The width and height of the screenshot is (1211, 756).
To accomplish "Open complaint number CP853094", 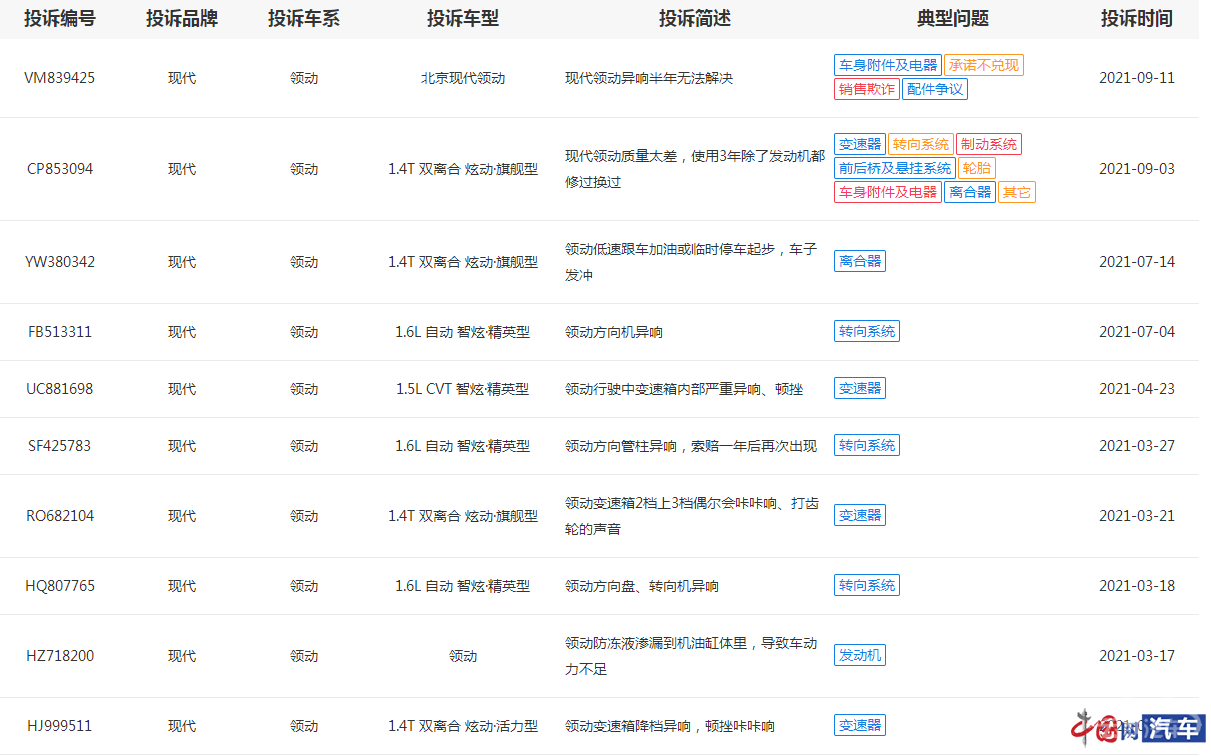I will coord(60,169).
